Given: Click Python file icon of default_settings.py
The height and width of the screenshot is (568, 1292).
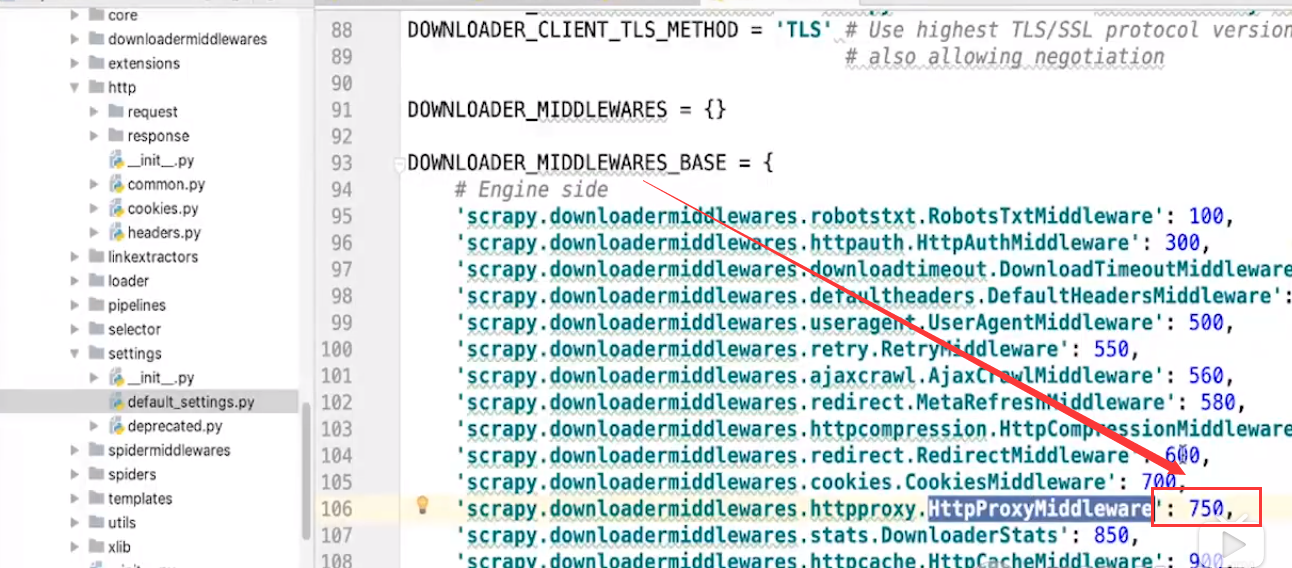Looking at the screenshot, I should coord(115,402).
